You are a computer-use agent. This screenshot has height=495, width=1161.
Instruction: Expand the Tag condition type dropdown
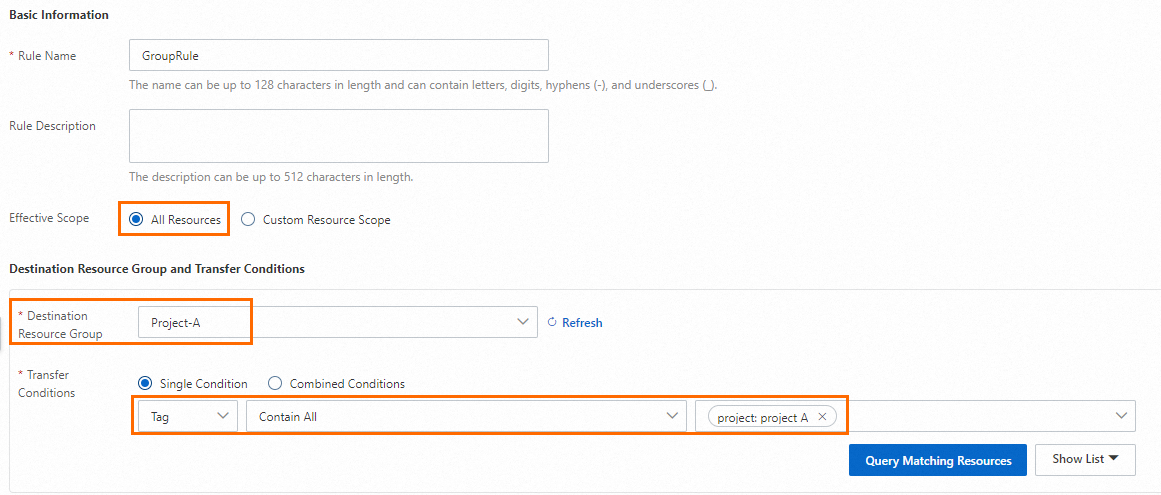click(187, 417)
